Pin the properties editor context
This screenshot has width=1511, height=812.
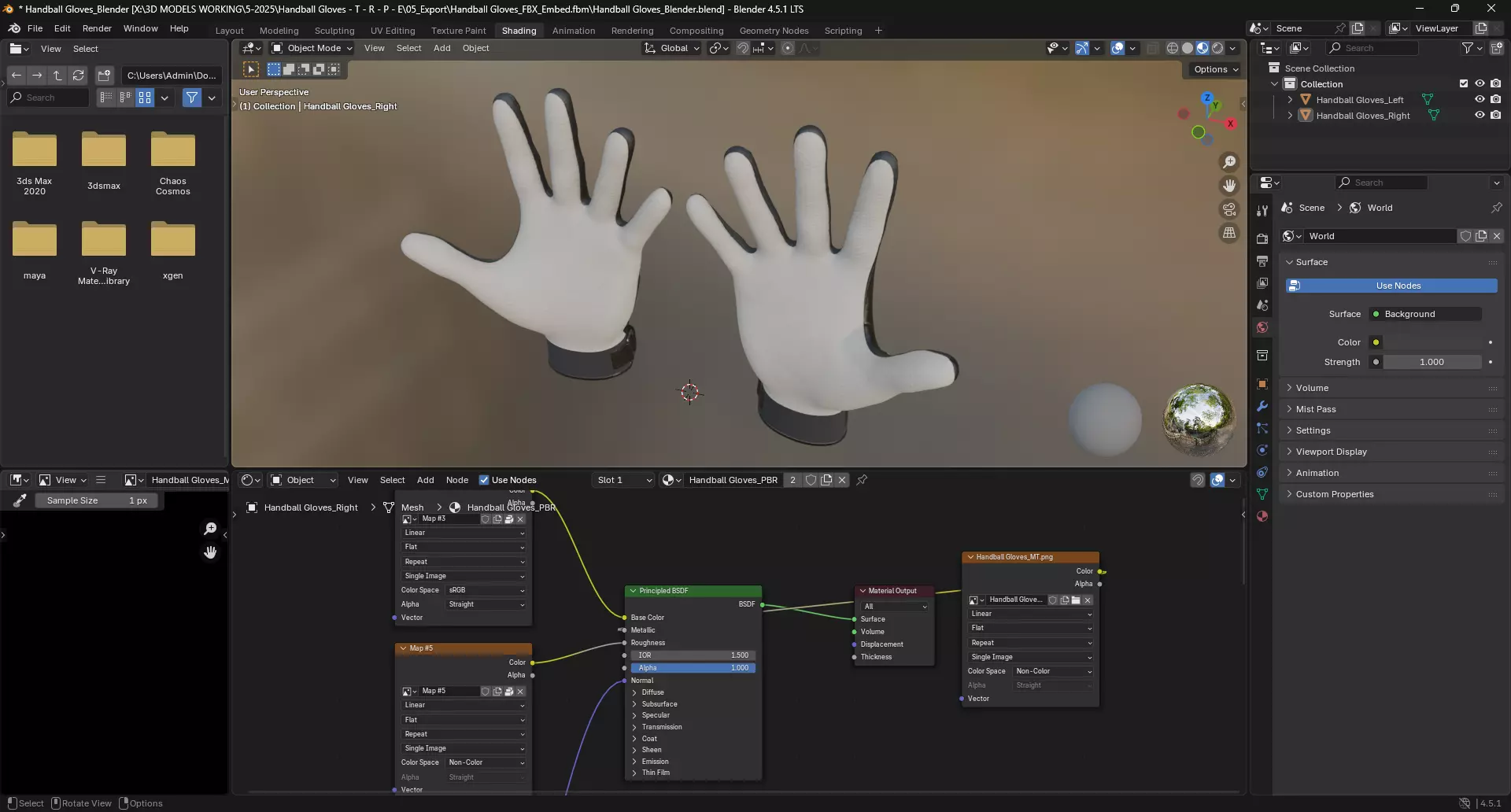pos(1496,208)
